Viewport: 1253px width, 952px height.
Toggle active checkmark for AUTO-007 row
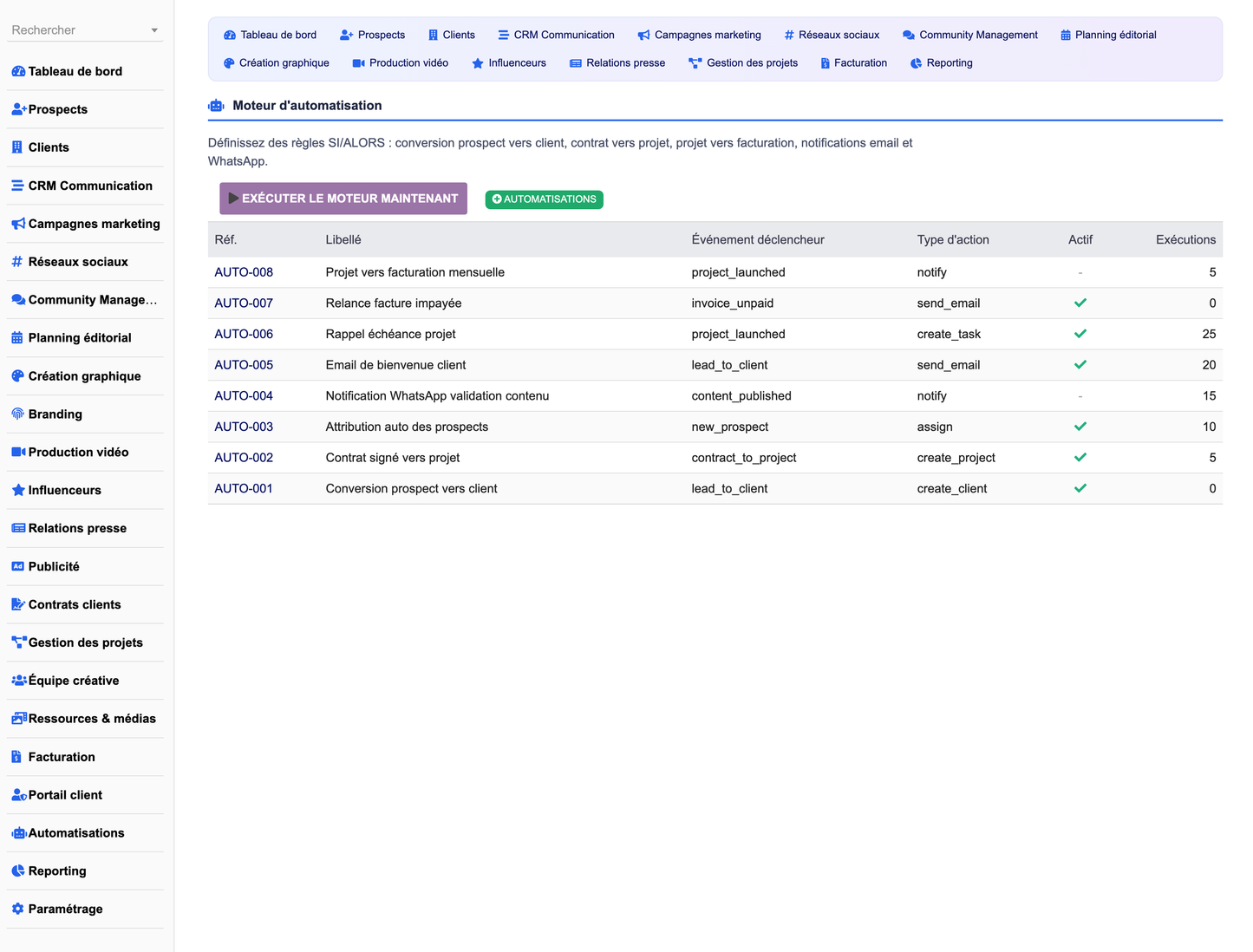pos(1080,303)
